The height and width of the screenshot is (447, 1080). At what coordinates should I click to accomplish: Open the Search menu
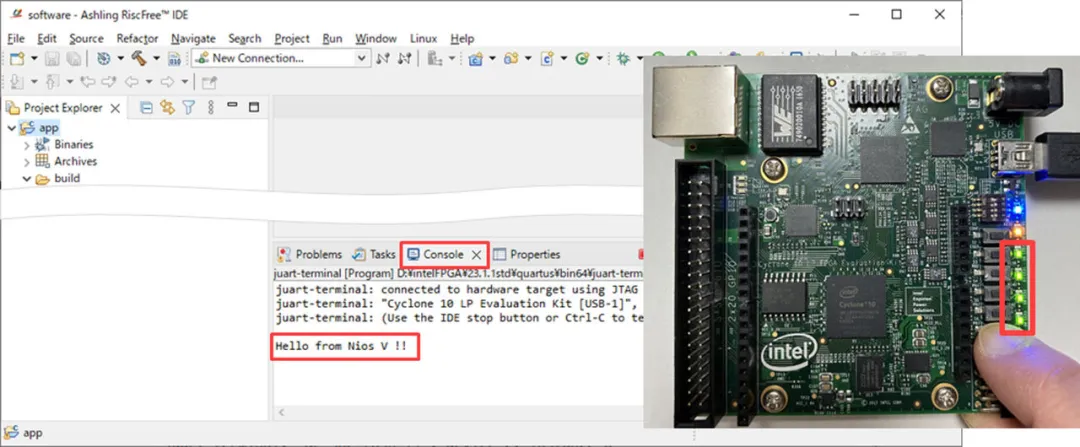[x=245, y=39]
